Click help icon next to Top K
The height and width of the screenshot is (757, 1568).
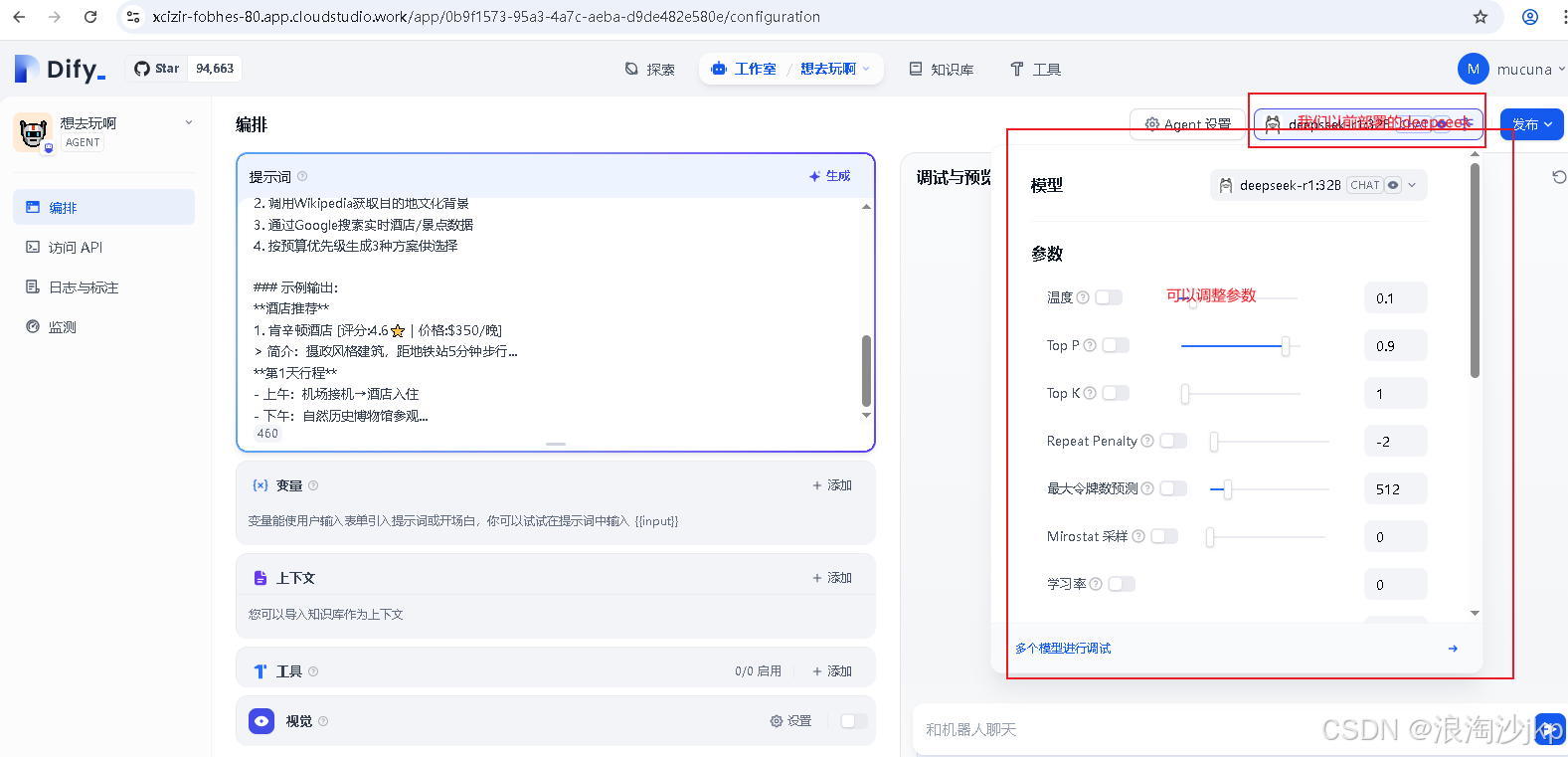point(1090,393)
